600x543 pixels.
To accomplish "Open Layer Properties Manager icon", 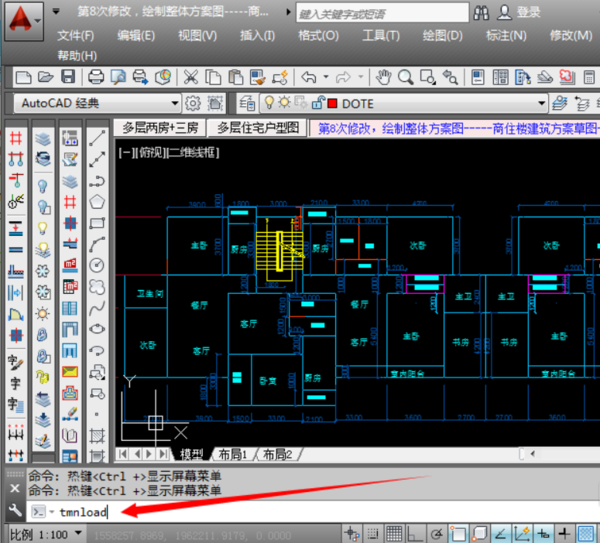I will coord(247,103).
